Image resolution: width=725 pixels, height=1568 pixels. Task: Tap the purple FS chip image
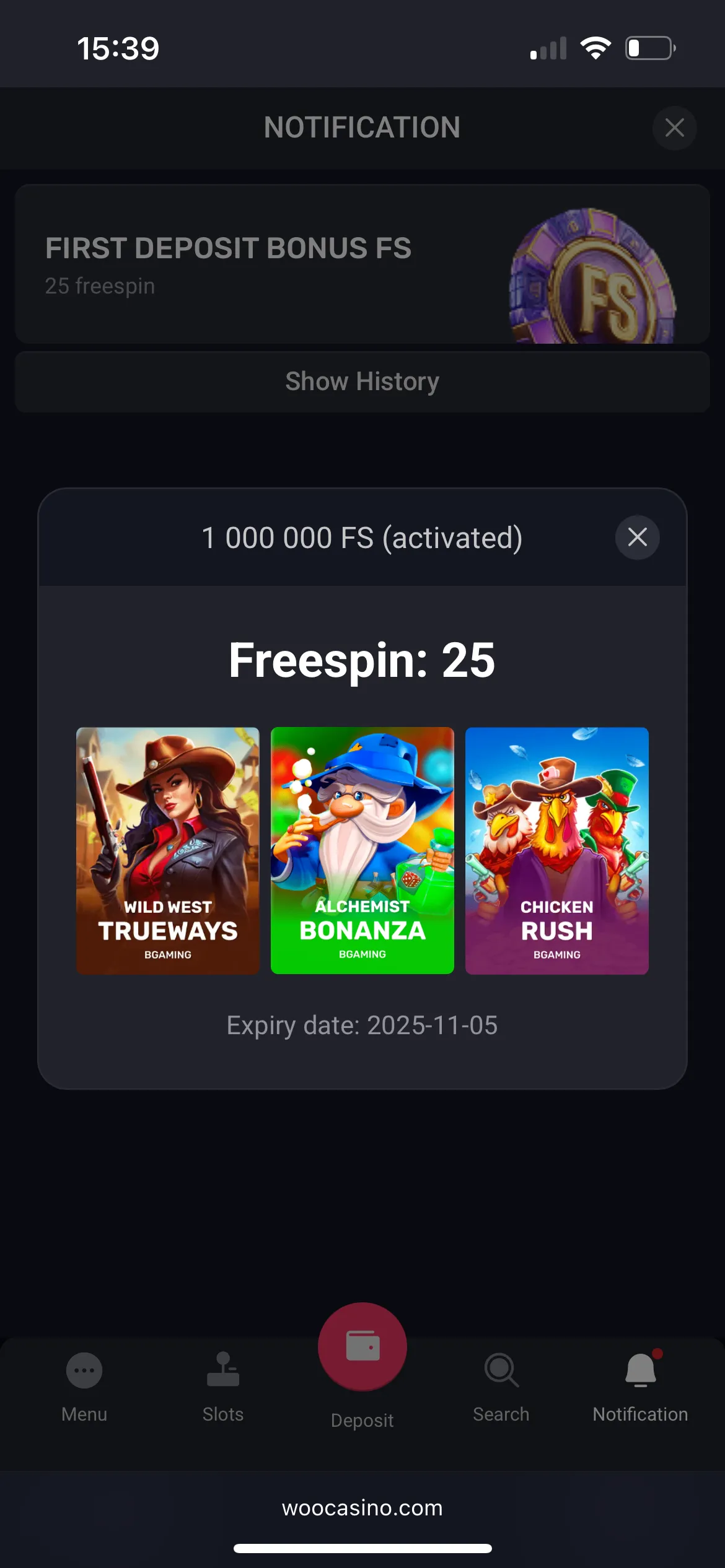click(x=592, y=276)
